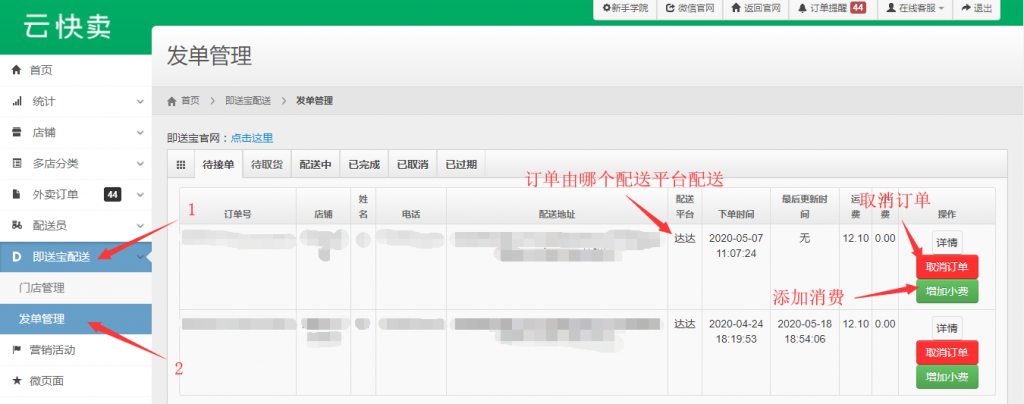Switch to the 已完成 tab
The width and height of the screenshot is (1024, 404).
coord(364,165)
